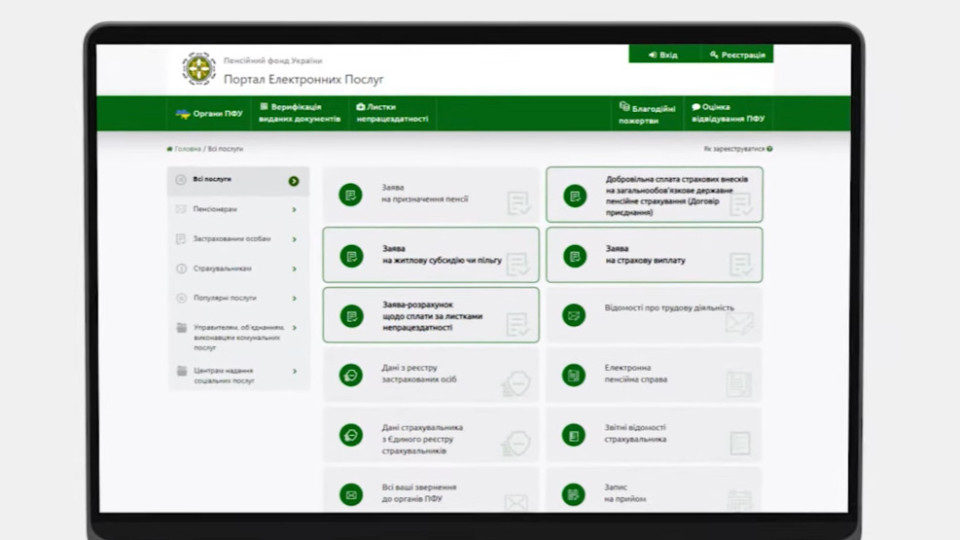Click green icon of Дані з реєстру застрахованих осіб
Screen dimensions: 960x540
(x=351, y=375)
